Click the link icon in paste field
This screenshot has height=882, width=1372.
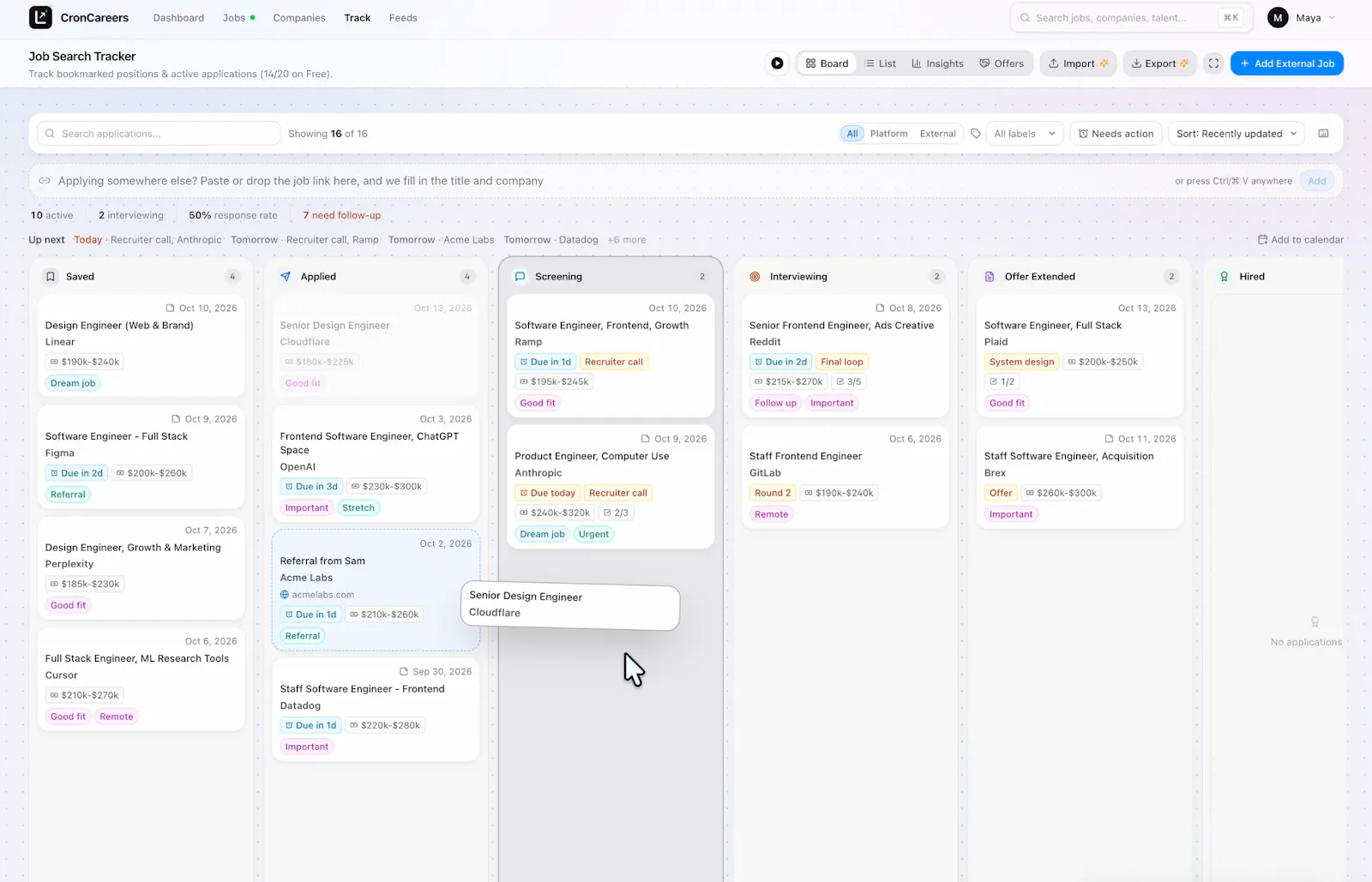click(x=45, y=181)
